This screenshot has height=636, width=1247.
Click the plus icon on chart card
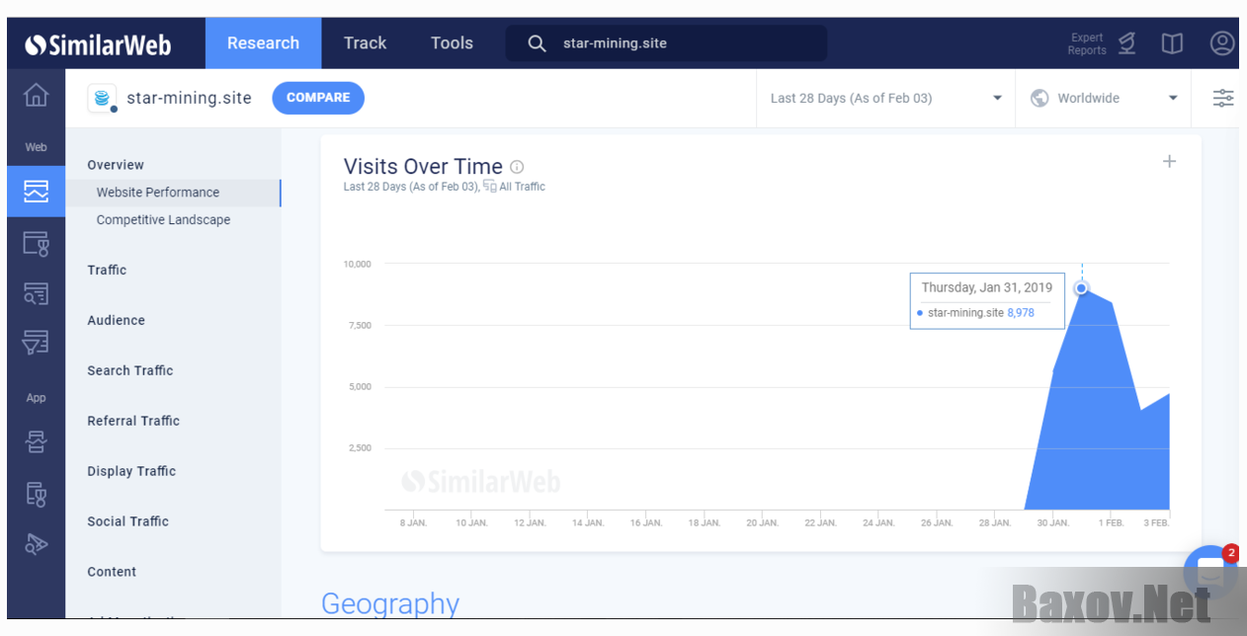[1169, 161]
